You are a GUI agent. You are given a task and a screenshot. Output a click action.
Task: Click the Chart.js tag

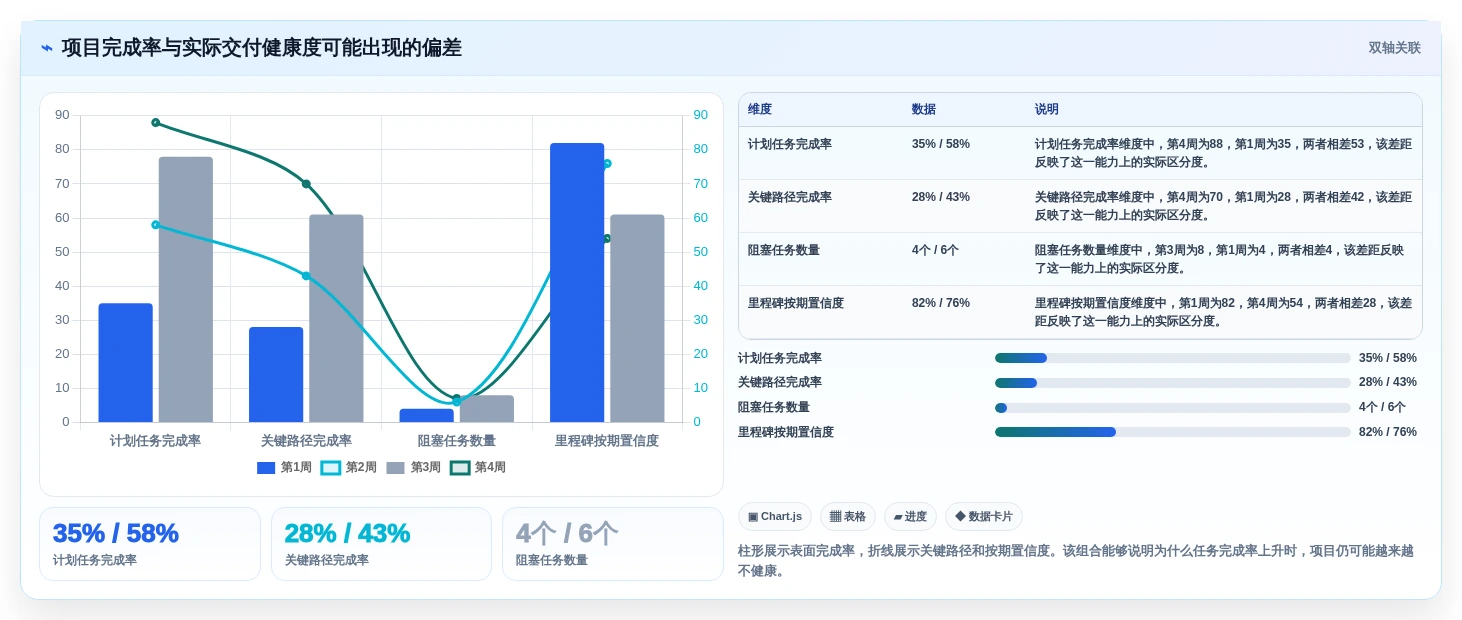(775, 516)
